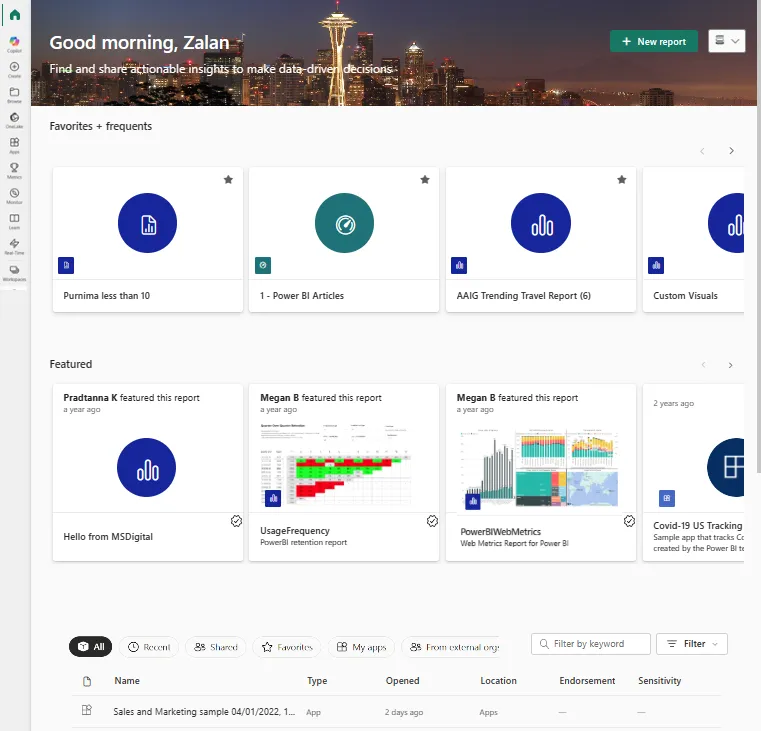Open PowerBIWebMetrics featured report title
The width and height of the screenshot is (761, 731).
click(500, 532)
